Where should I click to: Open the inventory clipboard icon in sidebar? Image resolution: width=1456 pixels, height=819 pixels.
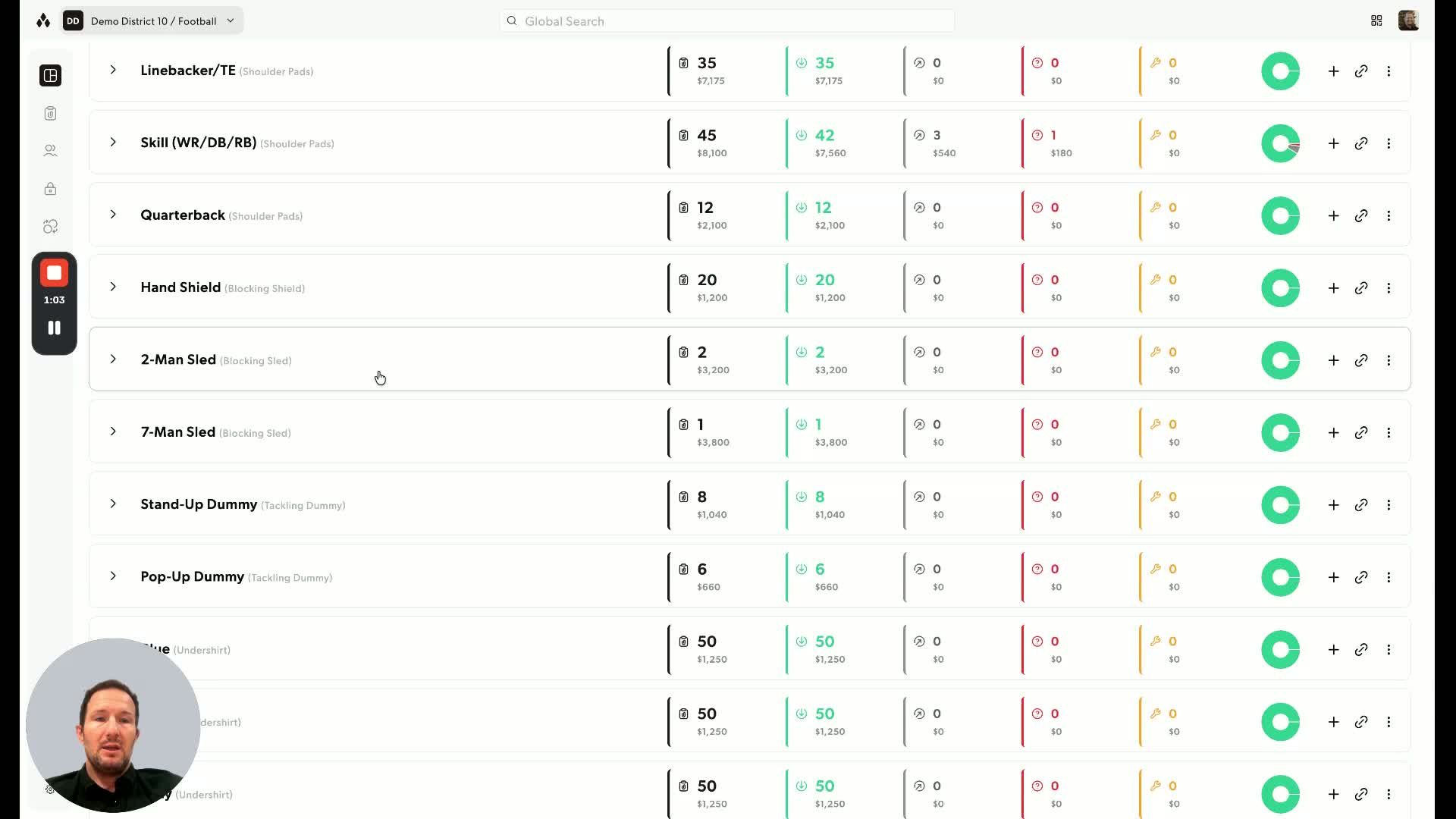point(50,113)
